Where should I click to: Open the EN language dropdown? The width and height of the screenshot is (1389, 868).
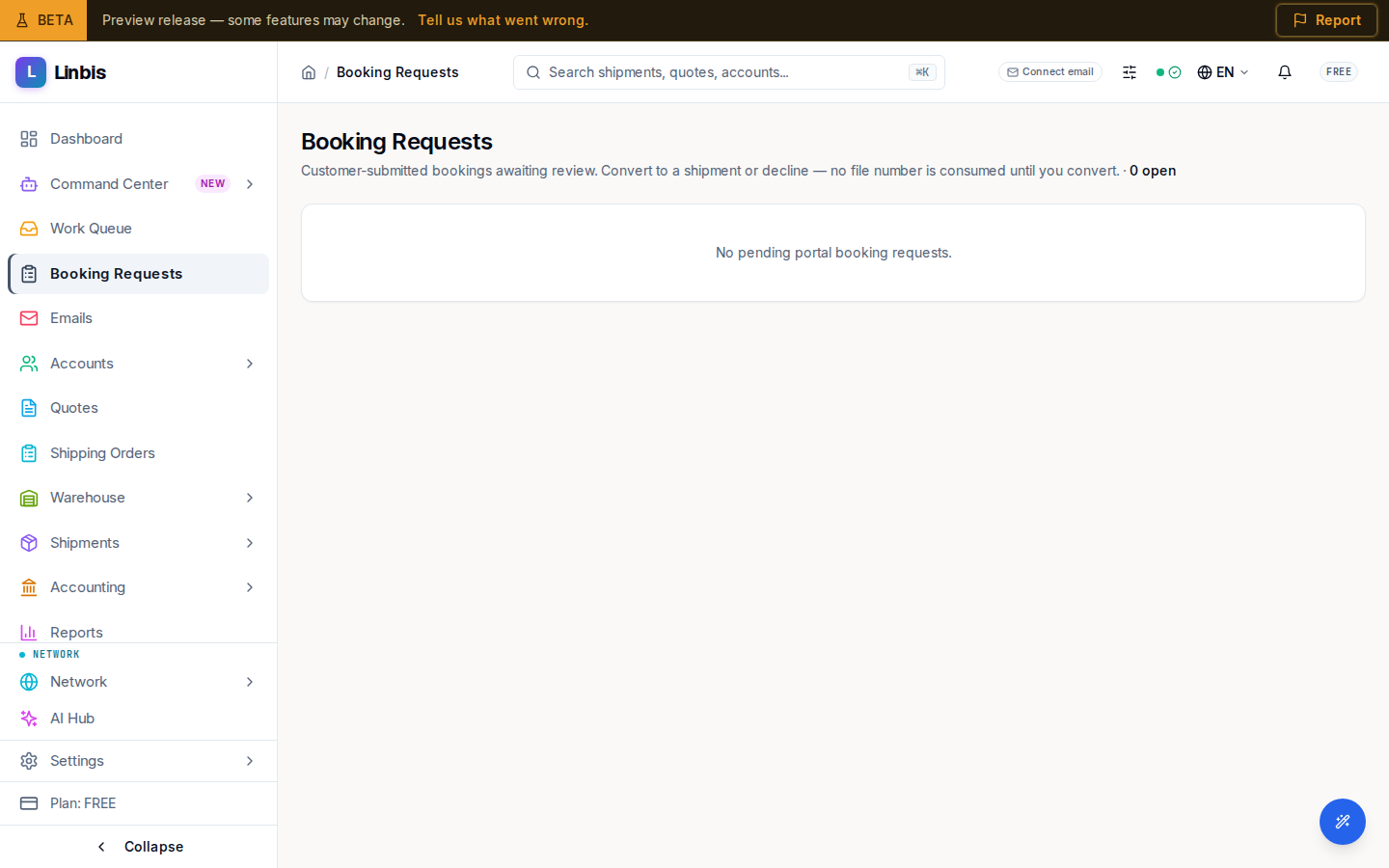pos(1223,72)
